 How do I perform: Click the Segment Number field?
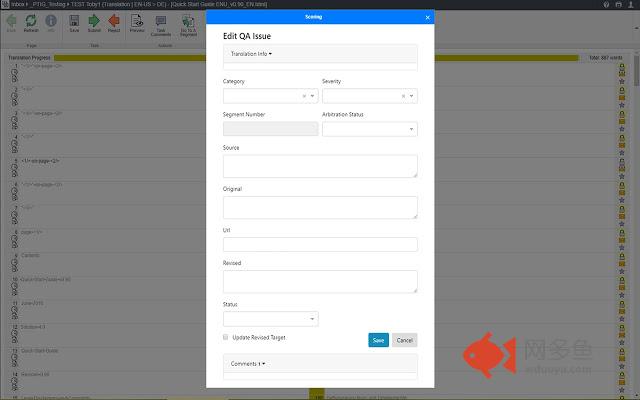[271, 129]
